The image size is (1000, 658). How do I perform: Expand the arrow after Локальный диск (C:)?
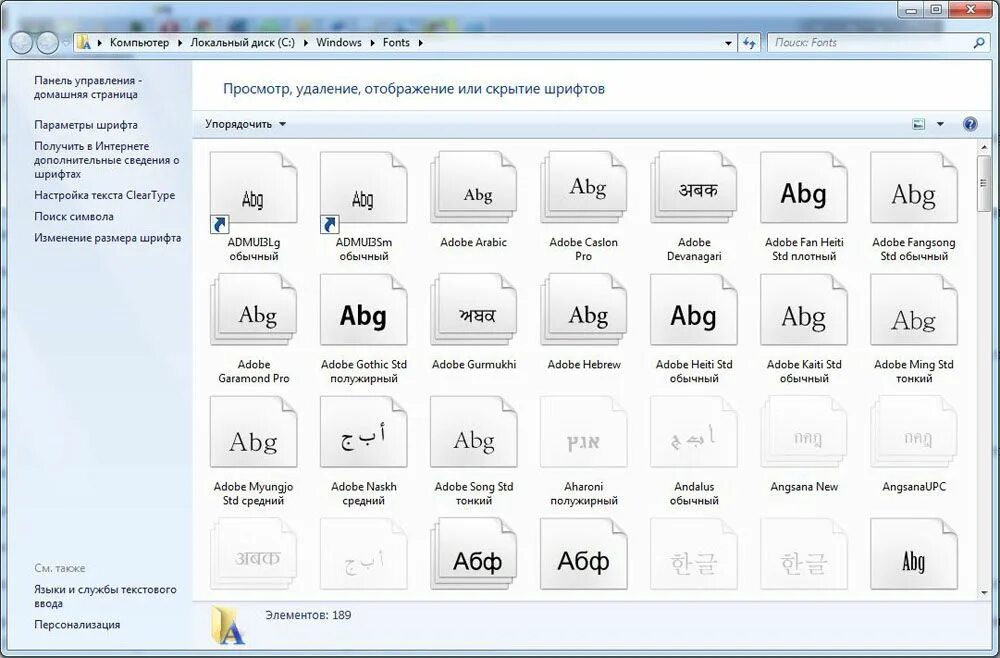coord(305,43)
